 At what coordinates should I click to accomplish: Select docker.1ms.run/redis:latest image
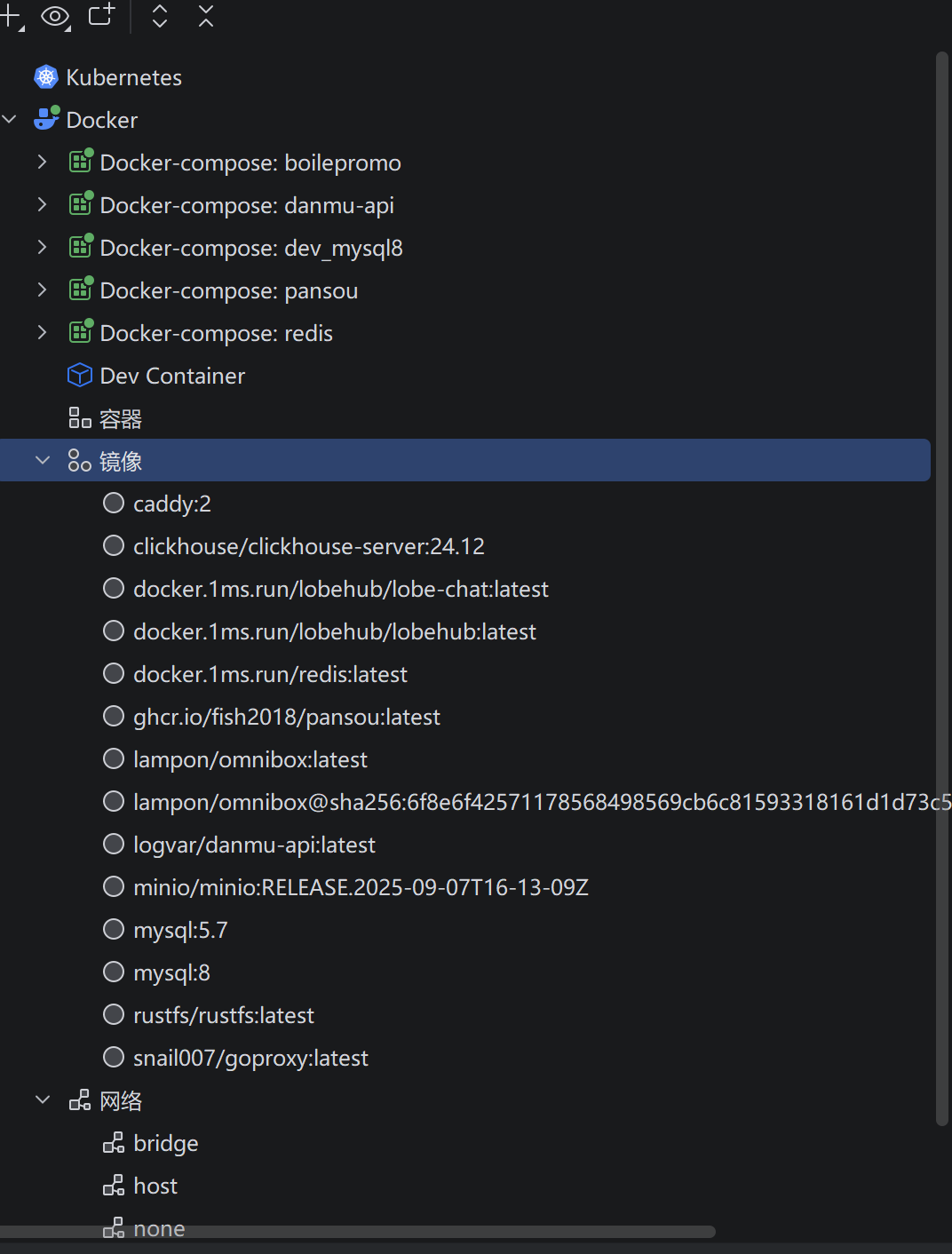270,674
